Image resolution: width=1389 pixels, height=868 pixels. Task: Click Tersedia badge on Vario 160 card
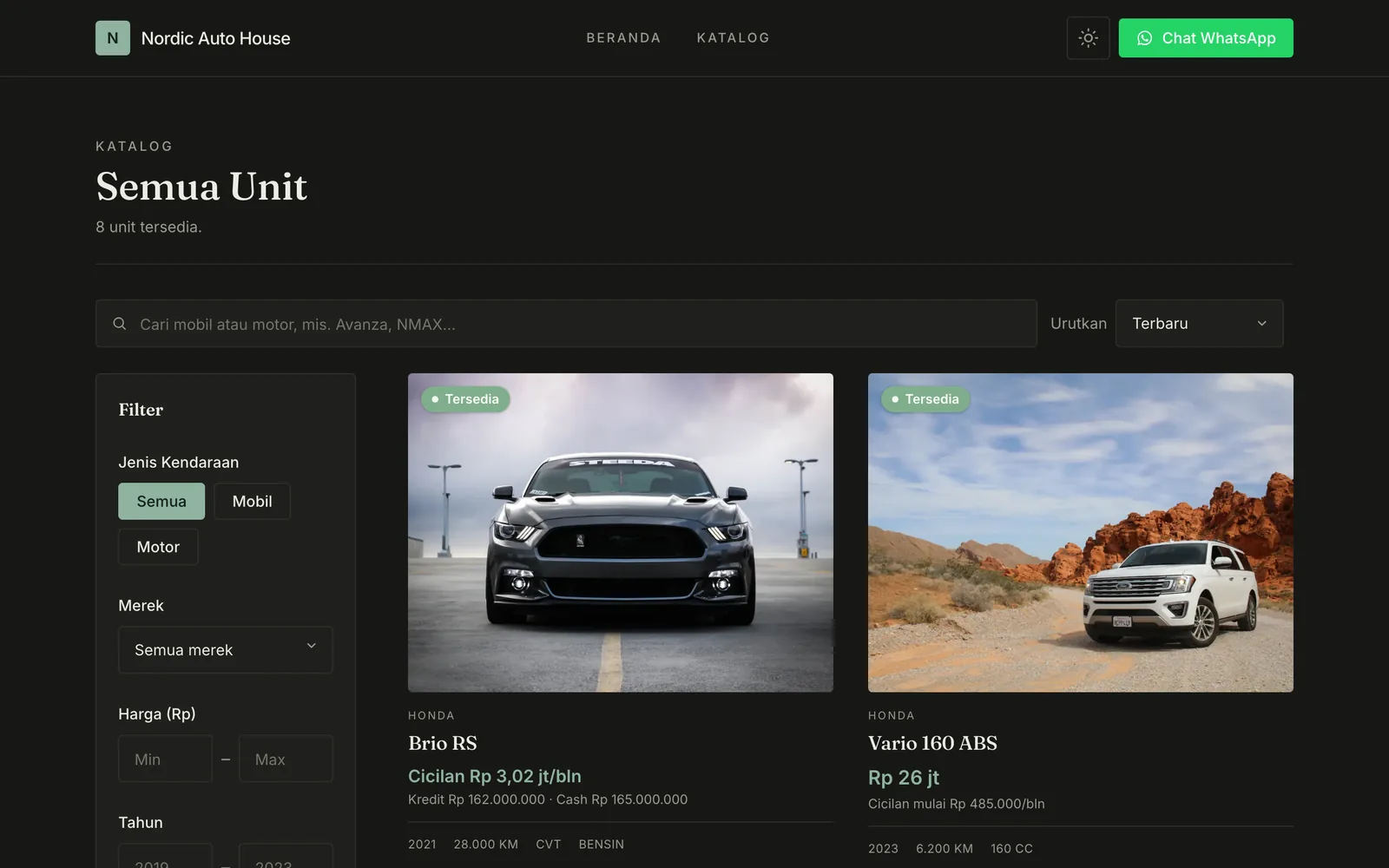925,399
